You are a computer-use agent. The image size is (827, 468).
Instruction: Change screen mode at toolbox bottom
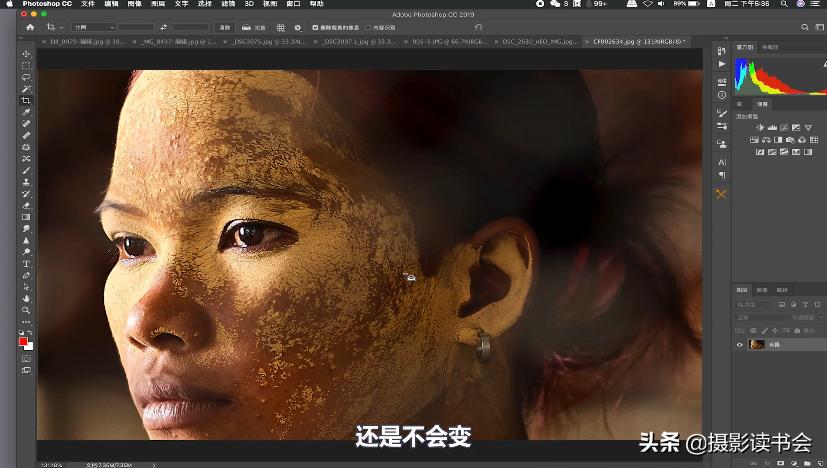(x=26, y=370)
